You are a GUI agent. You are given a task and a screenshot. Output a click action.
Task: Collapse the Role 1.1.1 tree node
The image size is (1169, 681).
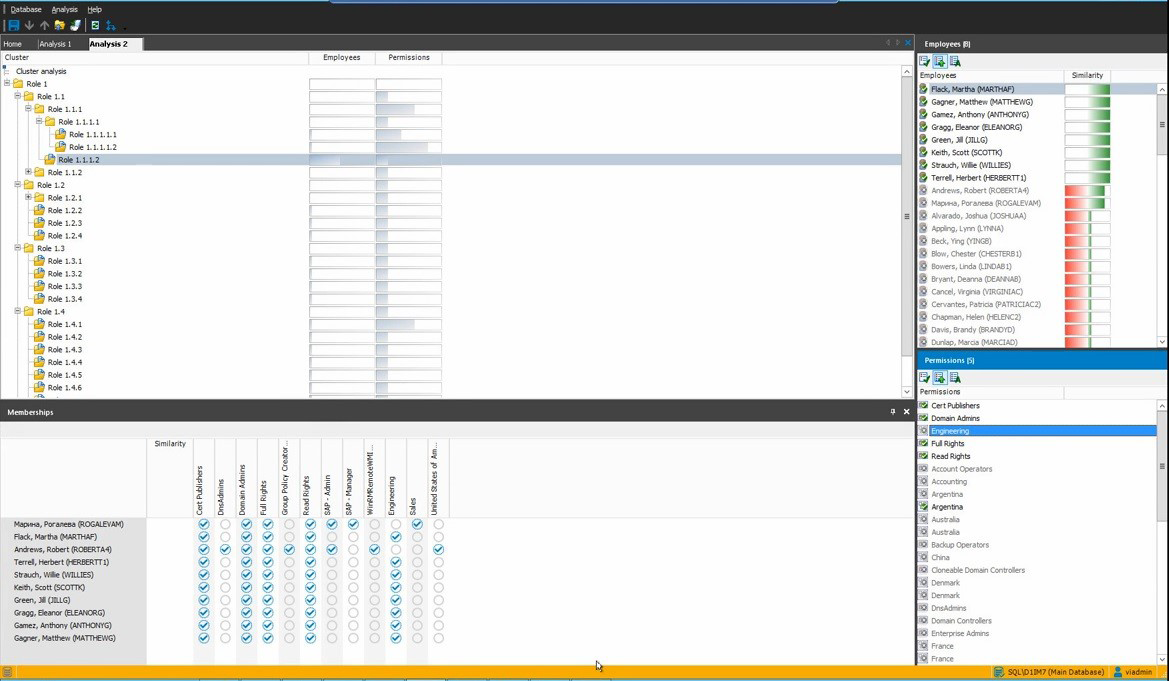(28, 108)
